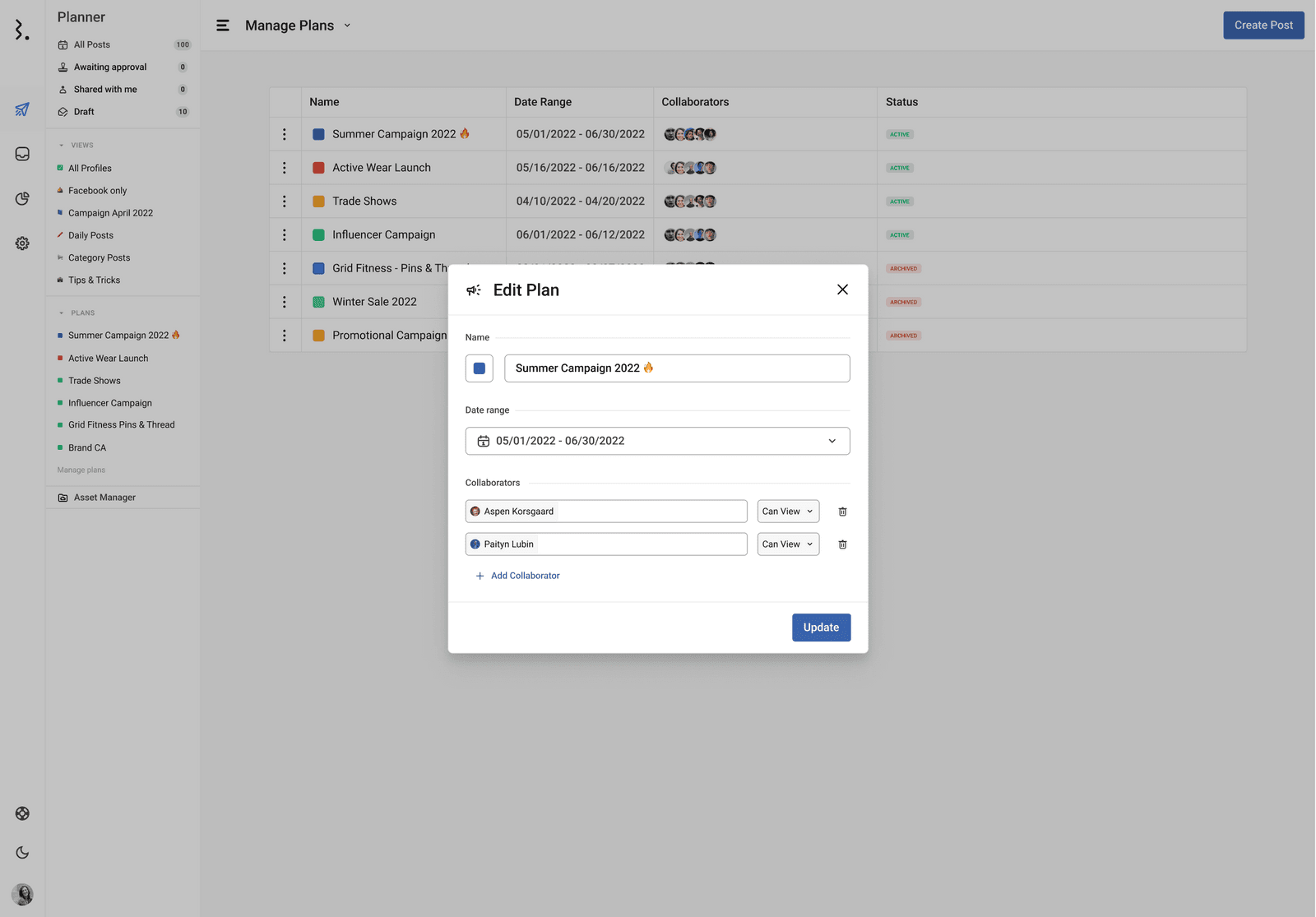Open Aspen Korsgaard's Can View permission dropdown
Image resolution: width=1316 pixels, height=917 pixels.
click(787, 512)
